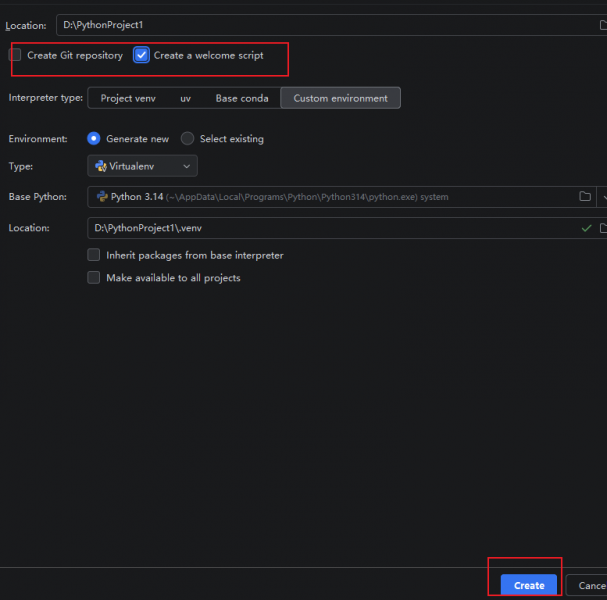Check Make available to all projects
Screen dimensions: 607x600
coord(94,278)
